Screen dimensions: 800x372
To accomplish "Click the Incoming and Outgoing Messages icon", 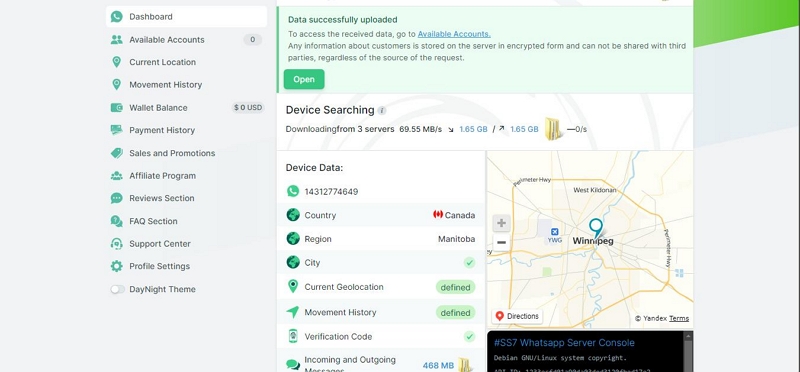I will [x=293, y=364].
